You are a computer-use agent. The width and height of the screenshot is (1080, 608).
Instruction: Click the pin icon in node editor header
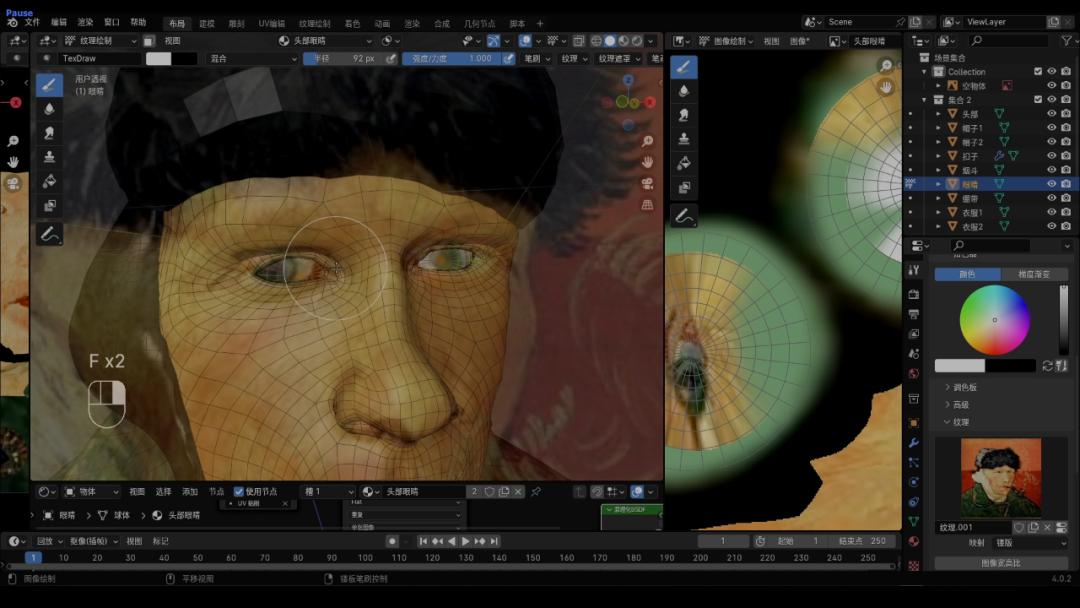536,492
